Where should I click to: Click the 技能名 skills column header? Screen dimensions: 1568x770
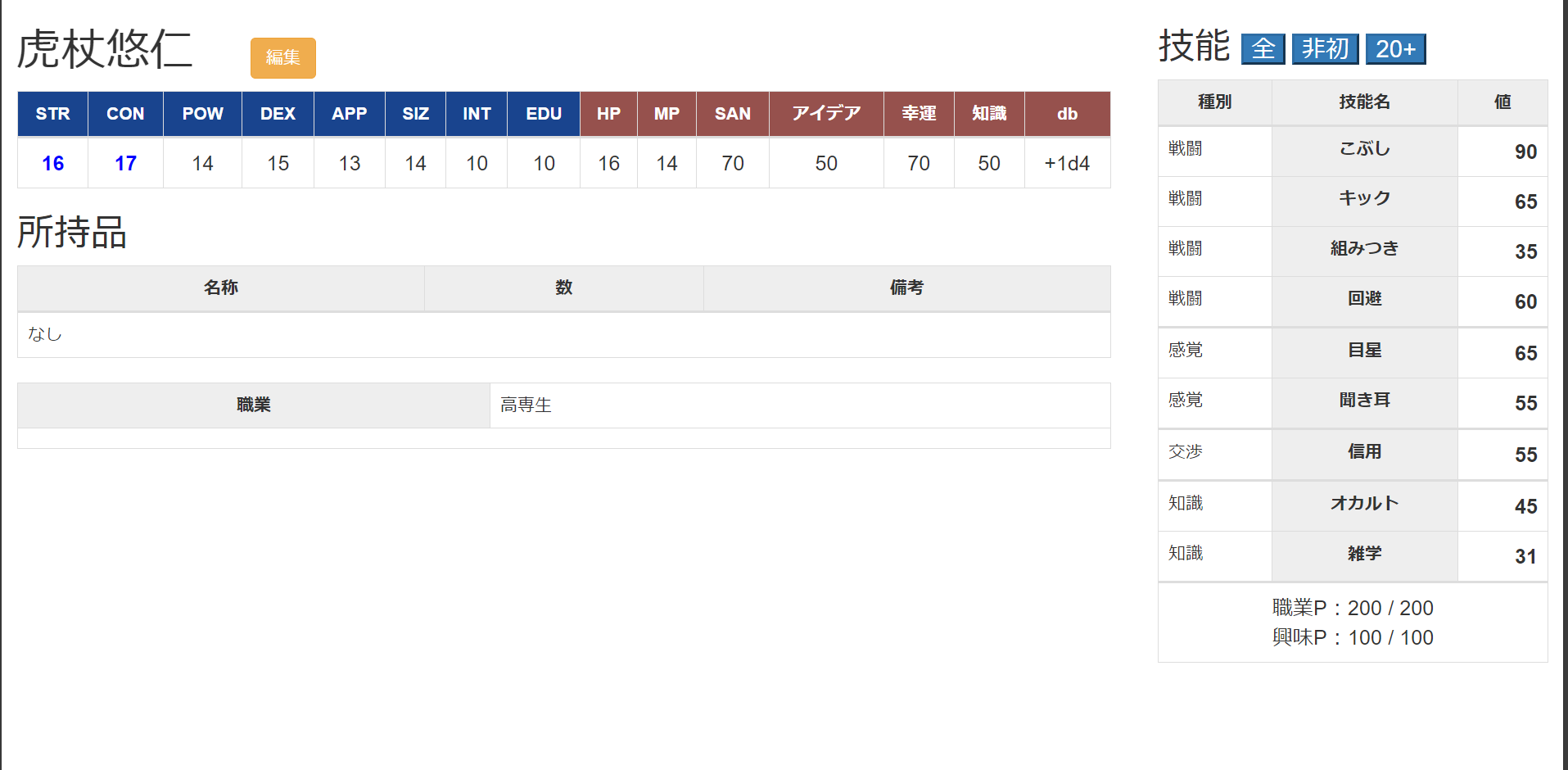tap(1364, 102)
